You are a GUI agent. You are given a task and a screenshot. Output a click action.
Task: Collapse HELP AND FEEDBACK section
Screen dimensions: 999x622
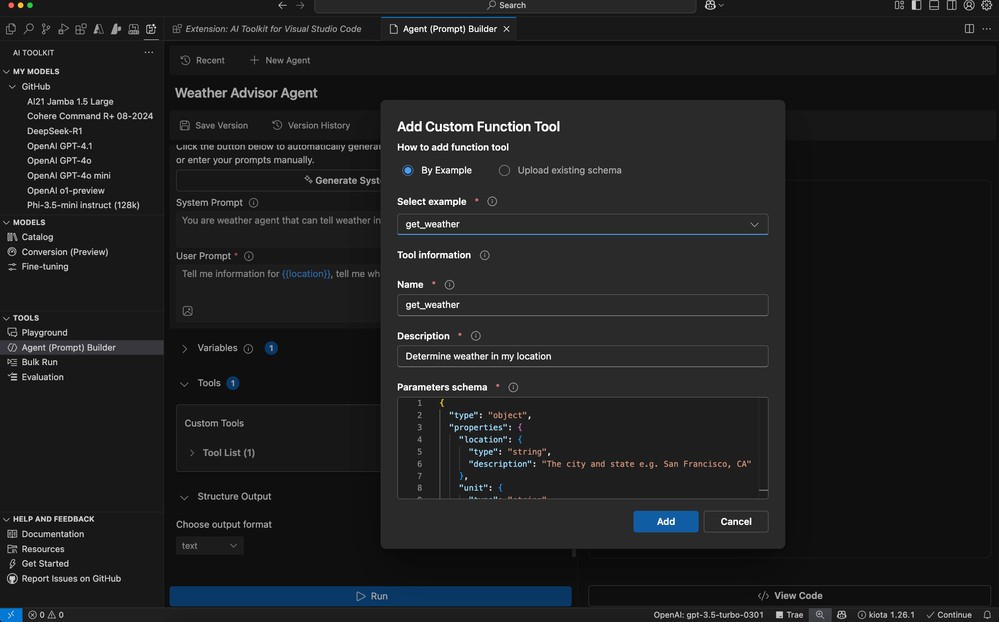click(6, 519)
